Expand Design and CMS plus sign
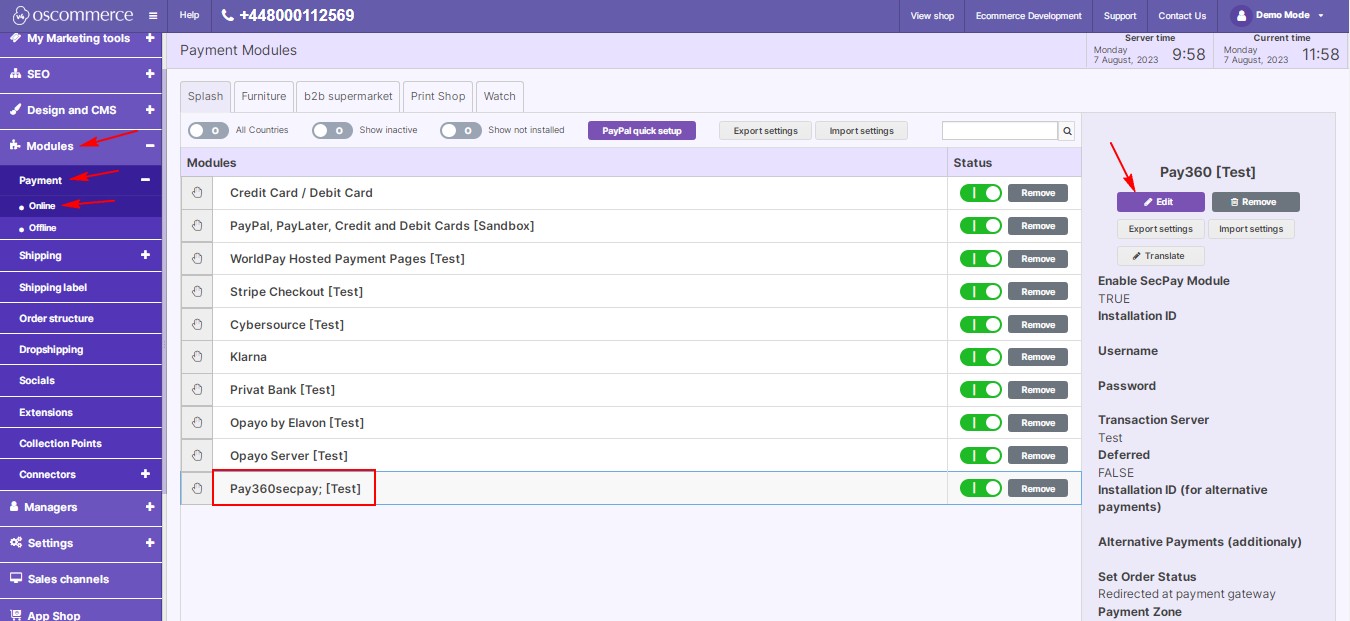The image size is (1350, 621). pos(149,110)
